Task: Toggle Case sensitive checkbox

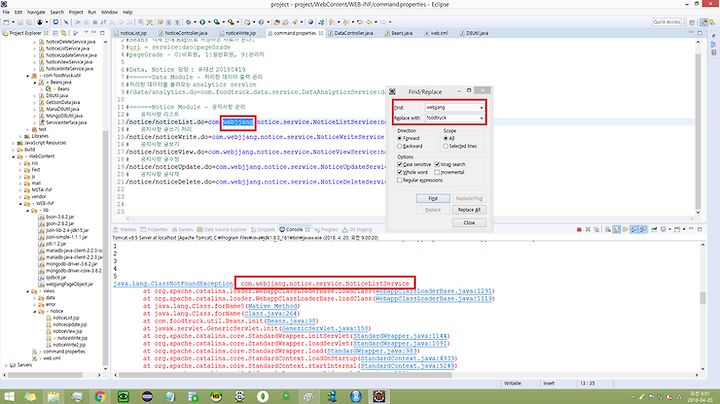Action: point(399,164)
